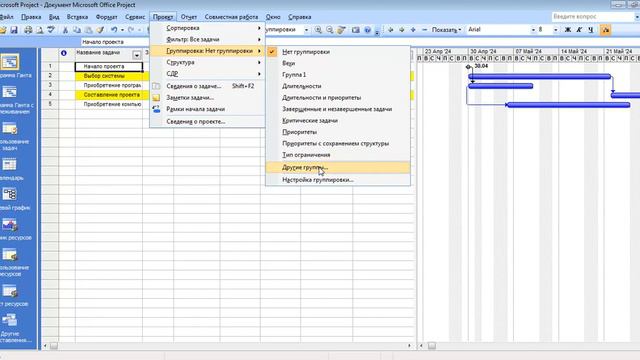Click the Save toolbar icon

(14, 30)
